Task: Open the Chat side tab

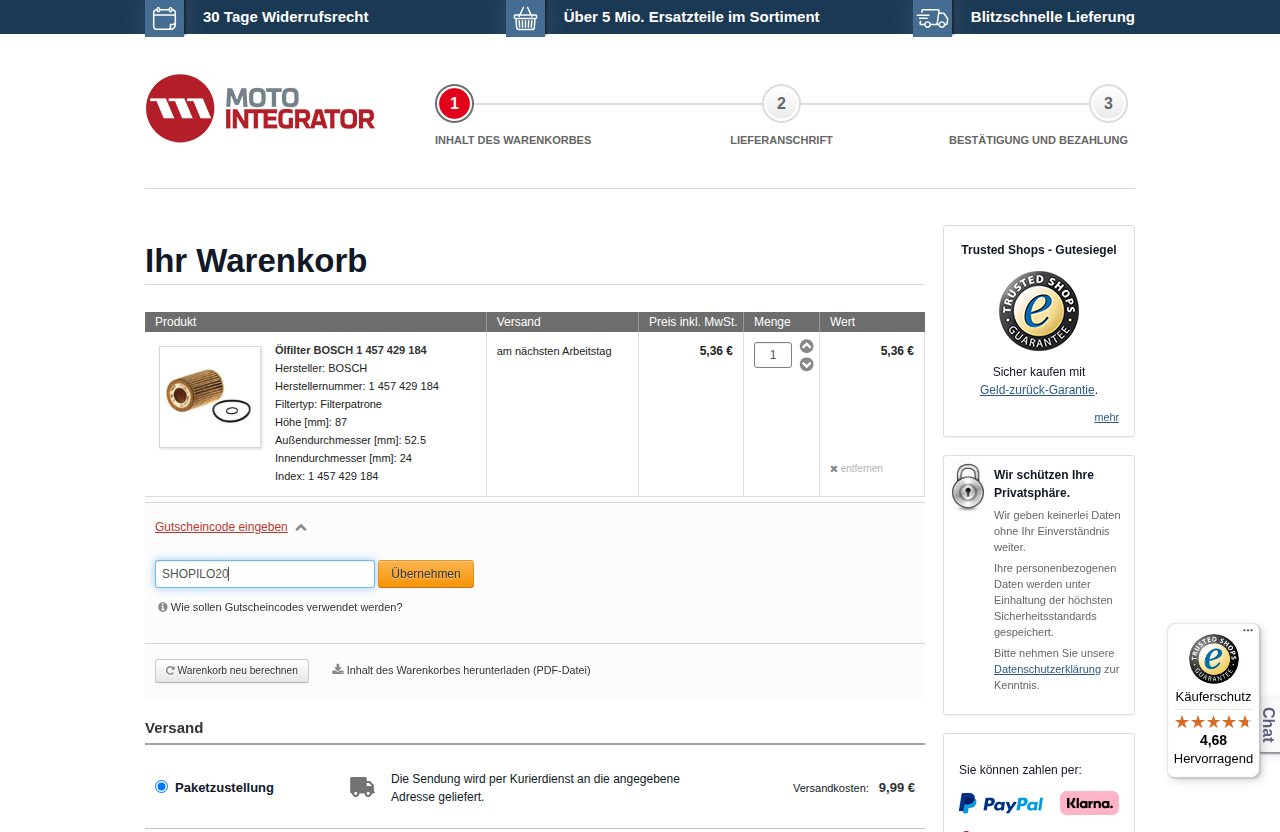Action: click(1269, 723)
